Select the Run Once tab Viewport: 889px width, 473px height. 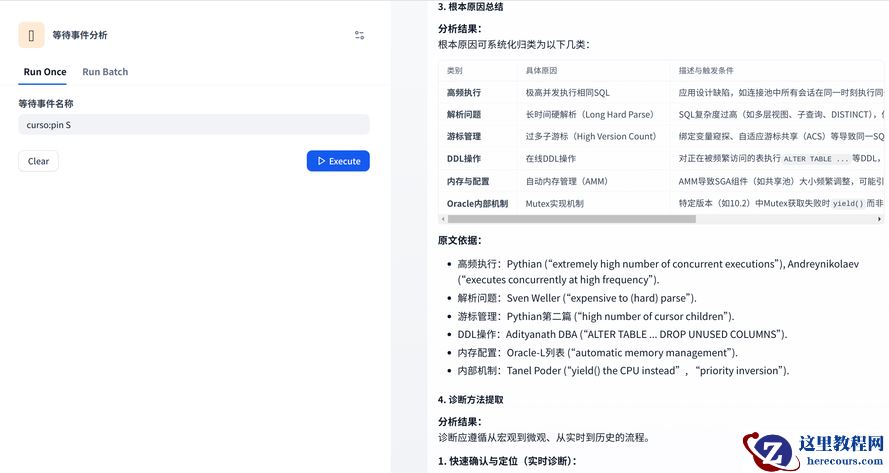click(45, 72)
